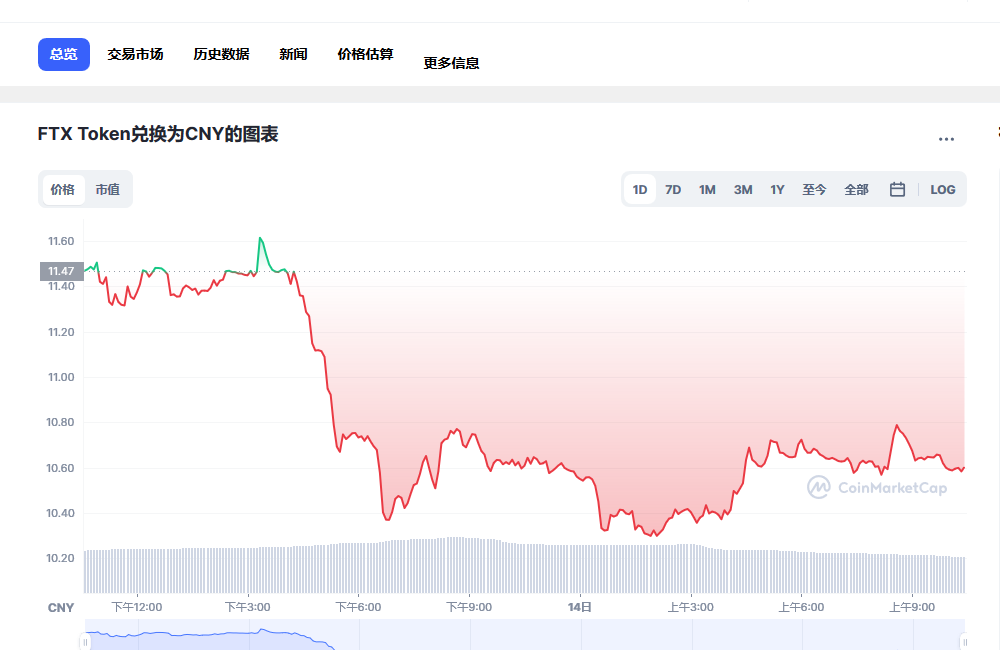Select the 全部 time range
Image resolution: width=1000 pixels, height=650 pixels.
pyautogui.click(x=857, y=189)
